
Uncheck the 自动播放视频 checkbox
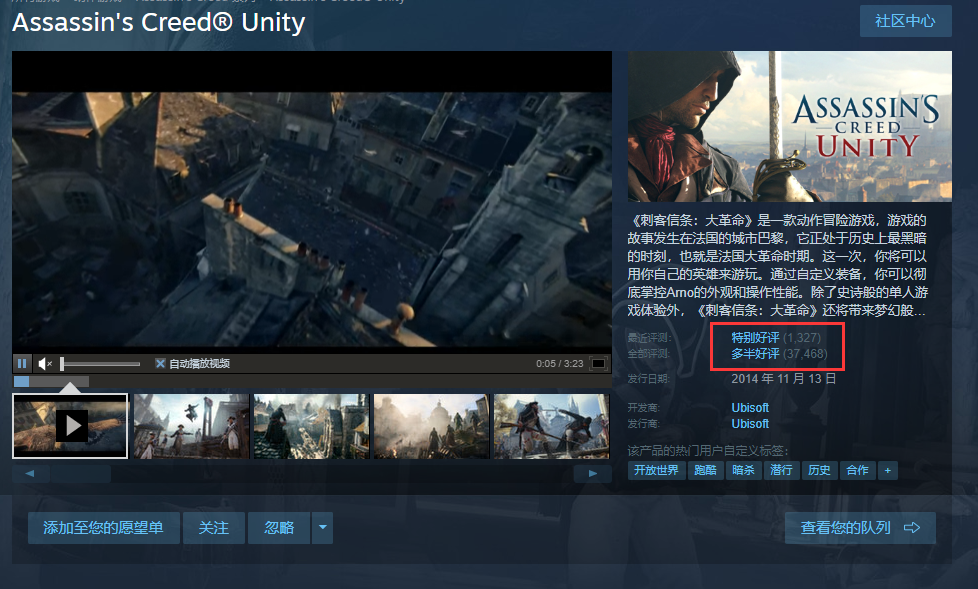tap(160, 363)
